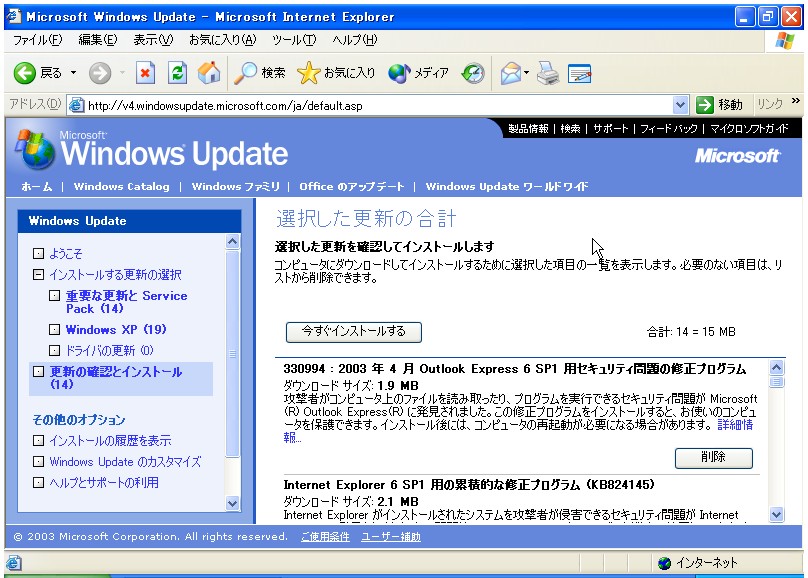Screen dimensions: 808x578
Task: Select the Windows XP (19) tree item
Action: 116,330
